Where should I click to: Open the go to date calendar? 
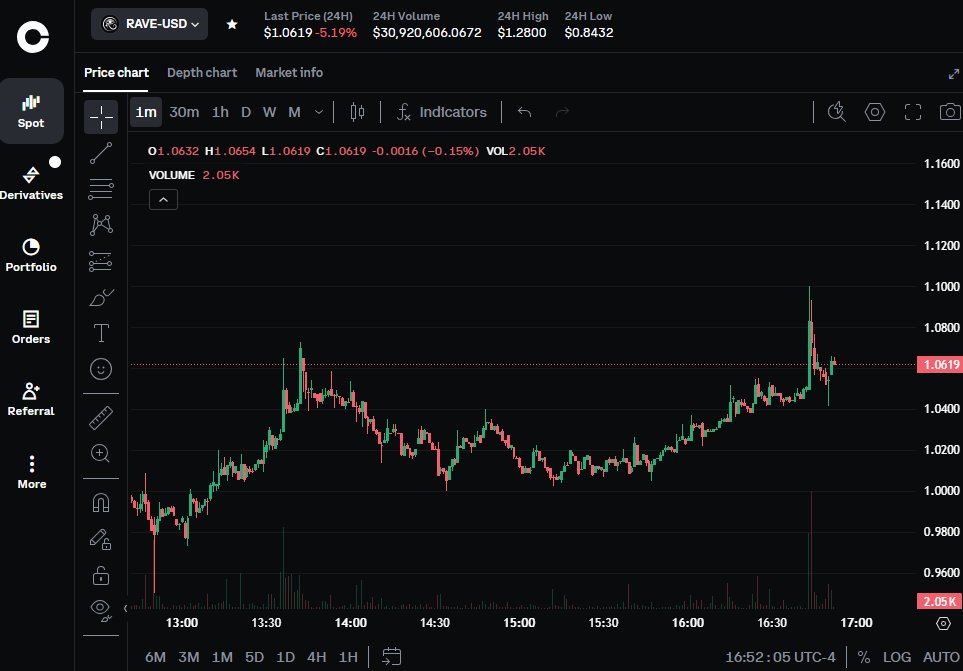[391, 656]
